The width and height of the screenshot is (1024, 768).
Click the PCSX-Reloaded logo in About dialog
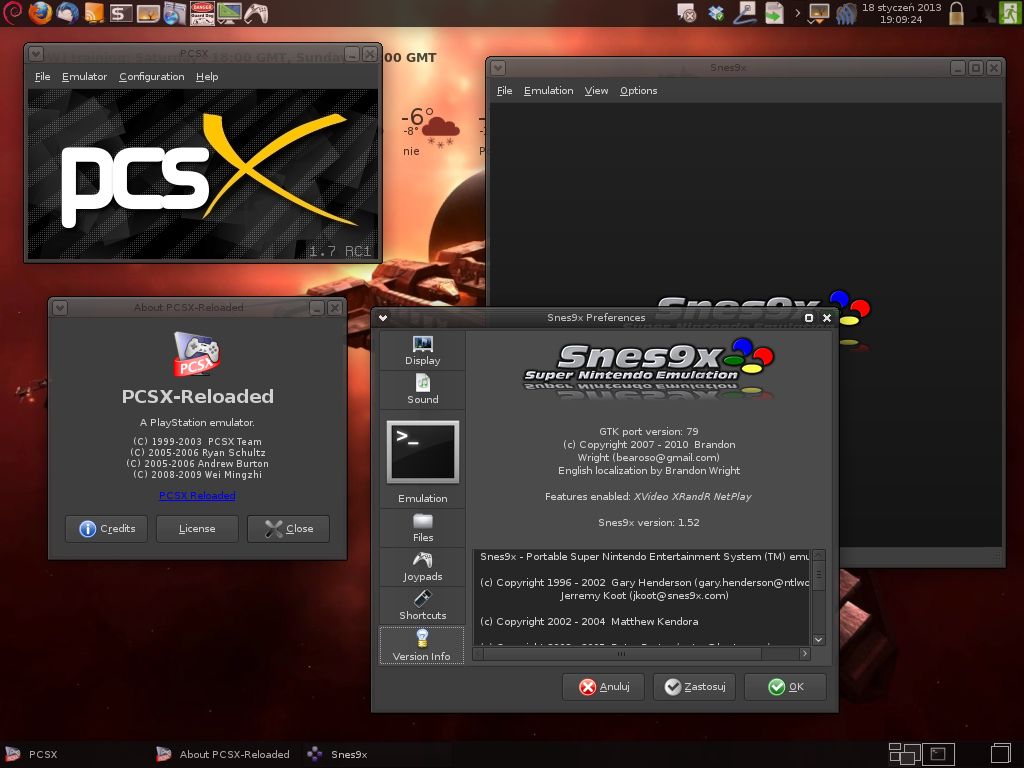tap(197, 353)
